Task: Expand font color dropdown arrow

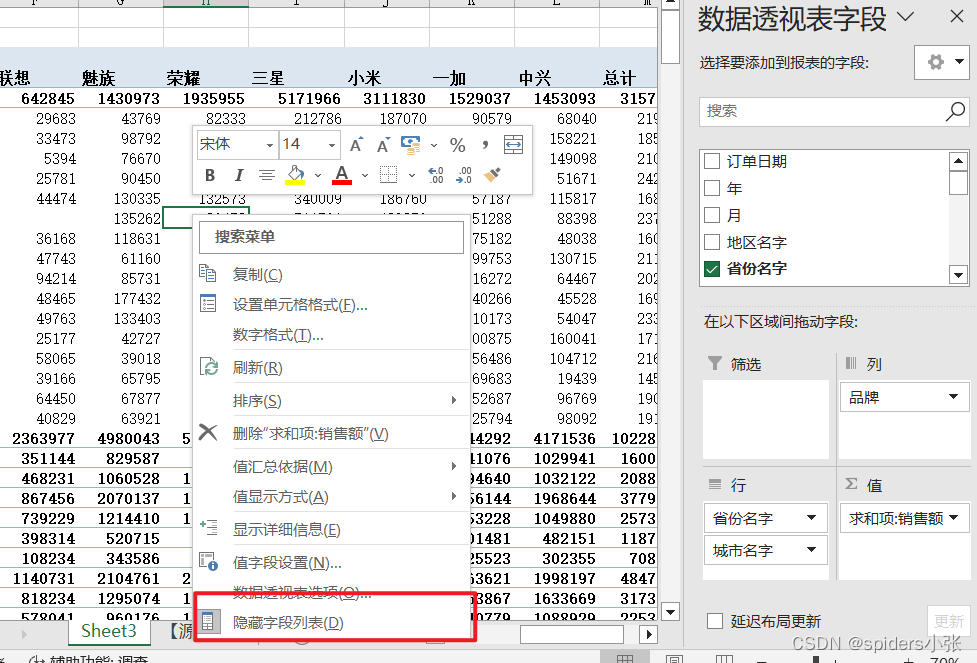Action: click(x=365, y=176)
